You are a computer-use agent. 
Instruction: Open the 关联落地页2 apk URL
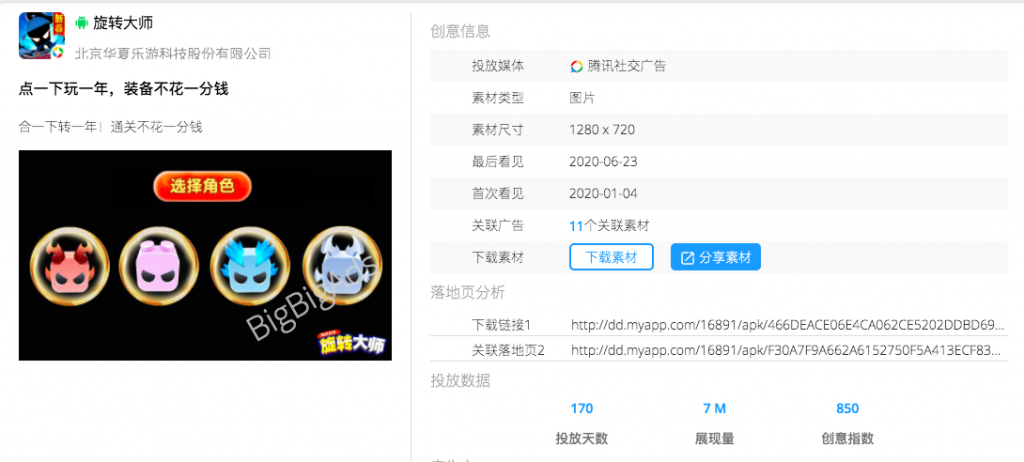click(x=788, y=350)
